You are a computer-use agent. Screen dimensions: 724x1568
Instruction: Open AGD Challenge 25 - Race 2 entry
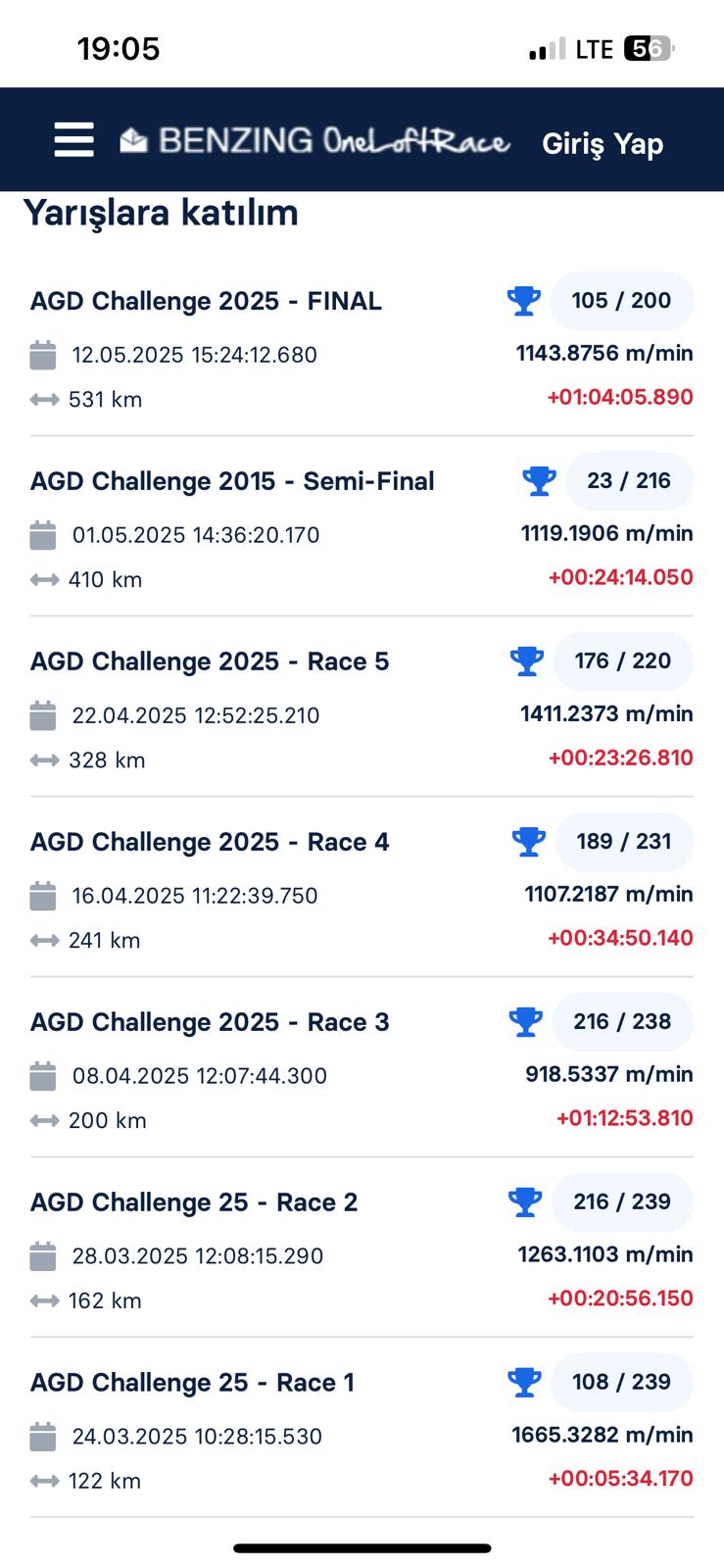194,1202
